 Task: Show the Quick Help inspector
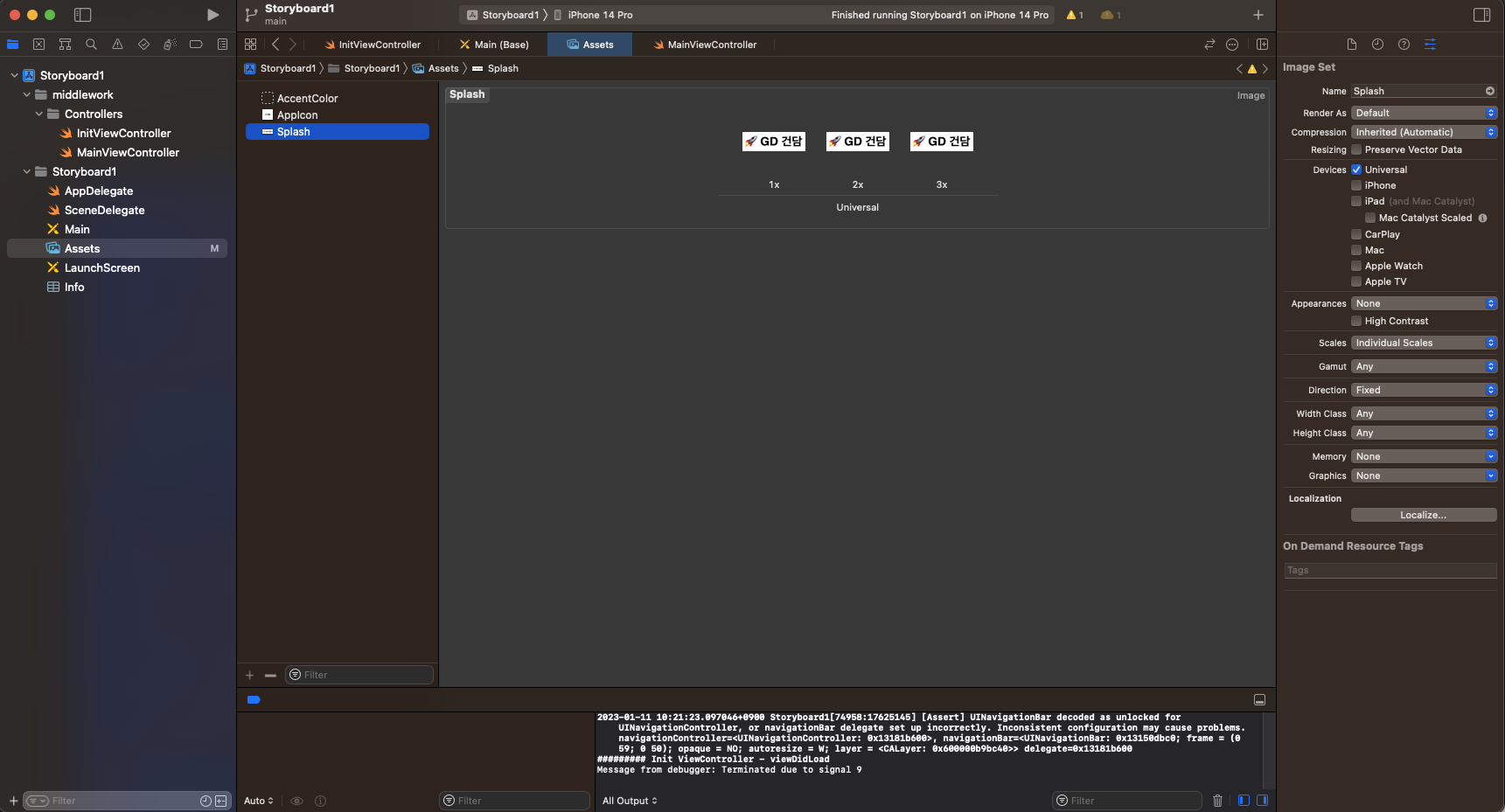click(1404, 45)
